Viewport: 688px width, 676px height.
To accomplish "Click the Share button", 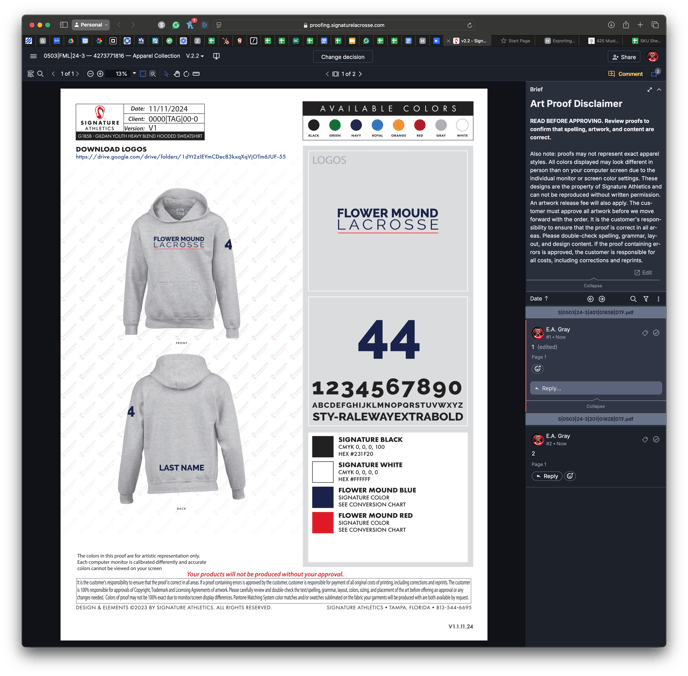I will tap(624, 57).
